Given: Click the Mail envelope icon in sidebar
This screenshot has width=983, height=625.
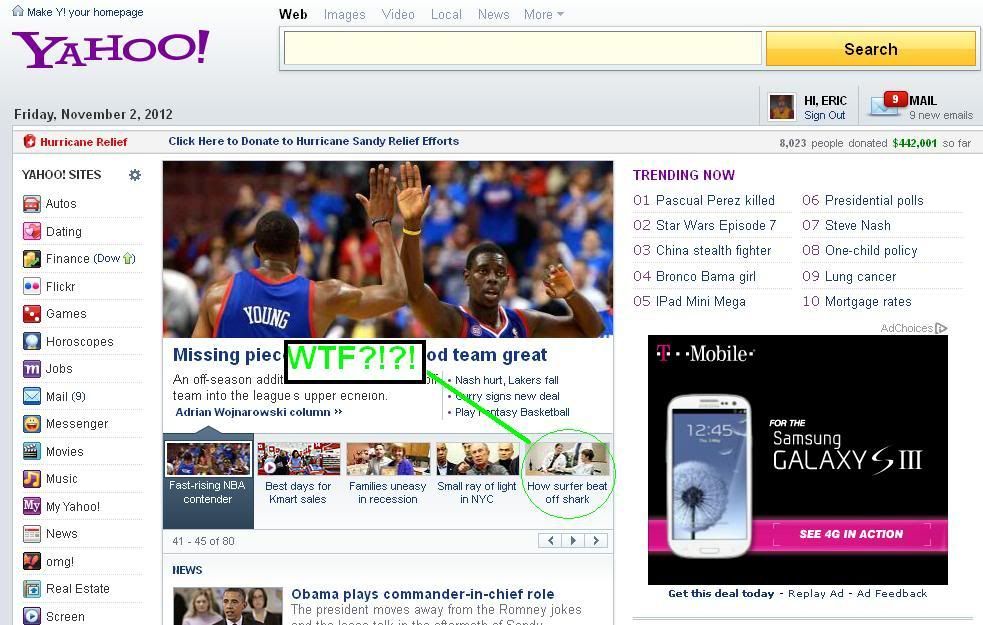Looking at the screenshot, I should 32,396.
